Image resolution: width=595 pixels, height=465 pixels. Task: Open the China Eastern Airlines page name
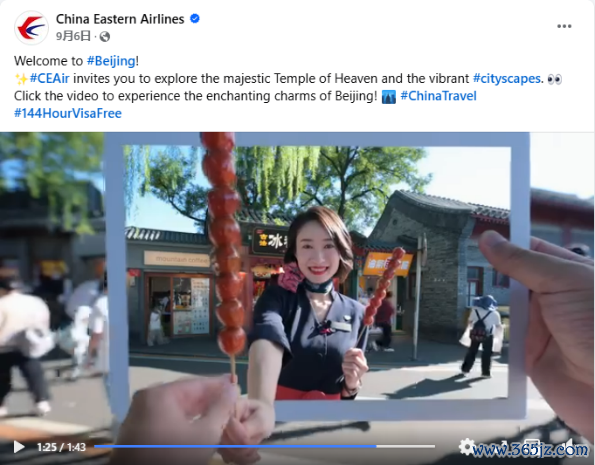(x=120, y=19)
